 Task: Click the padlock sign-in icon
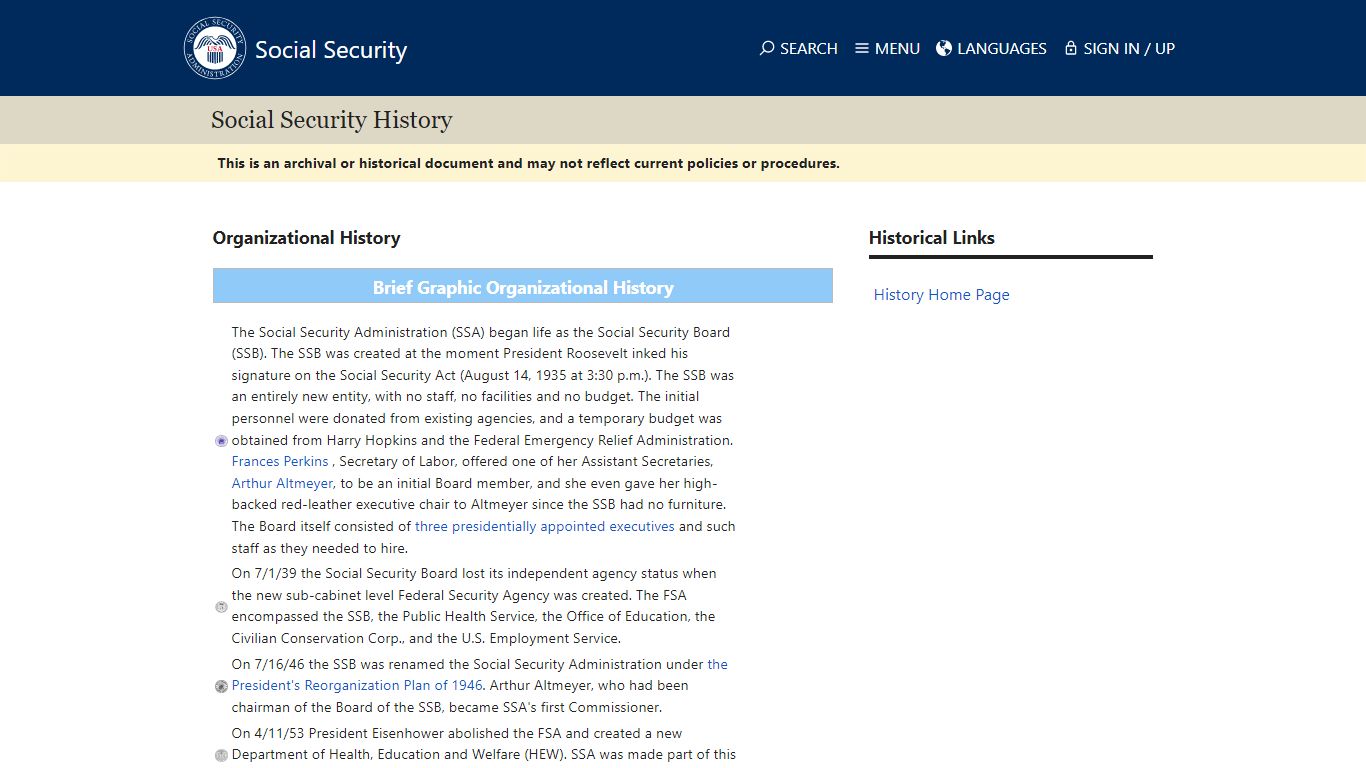[x=1071, y=48]
